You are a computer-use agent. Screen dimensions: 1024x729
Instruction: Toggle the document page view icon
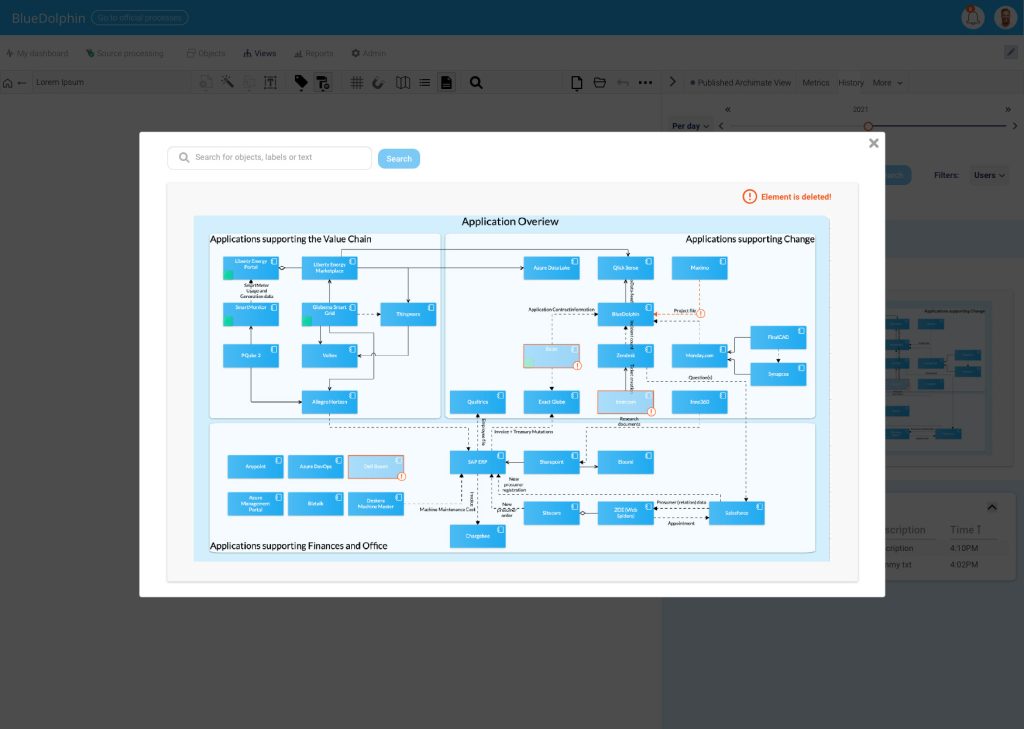point(446,83)
